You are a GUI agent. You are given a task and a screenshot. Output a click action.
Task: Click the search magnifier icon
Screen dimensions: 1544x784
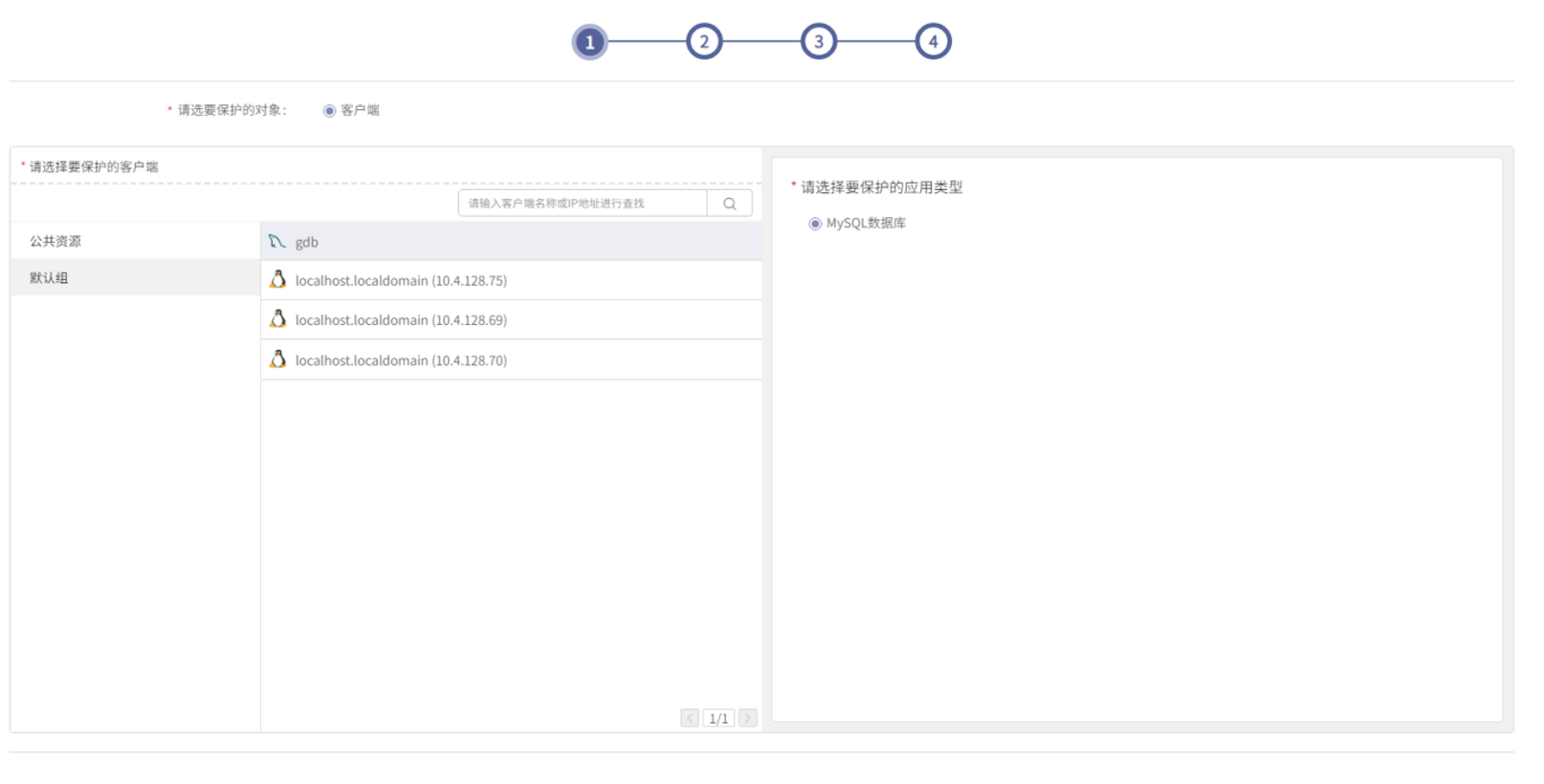pos(729,204)
